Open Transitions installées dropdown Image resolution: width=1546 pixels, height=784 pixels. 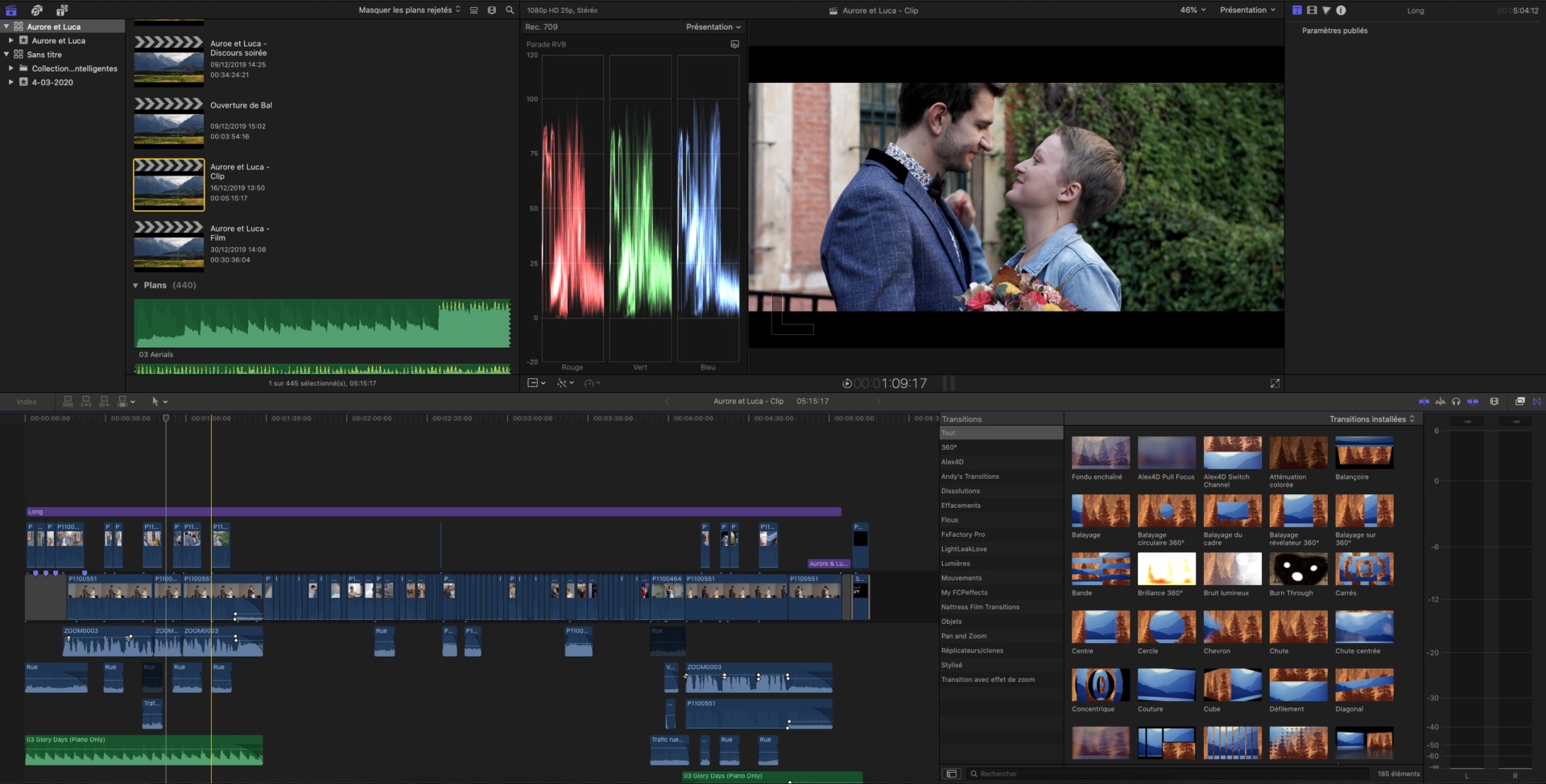1372,419
